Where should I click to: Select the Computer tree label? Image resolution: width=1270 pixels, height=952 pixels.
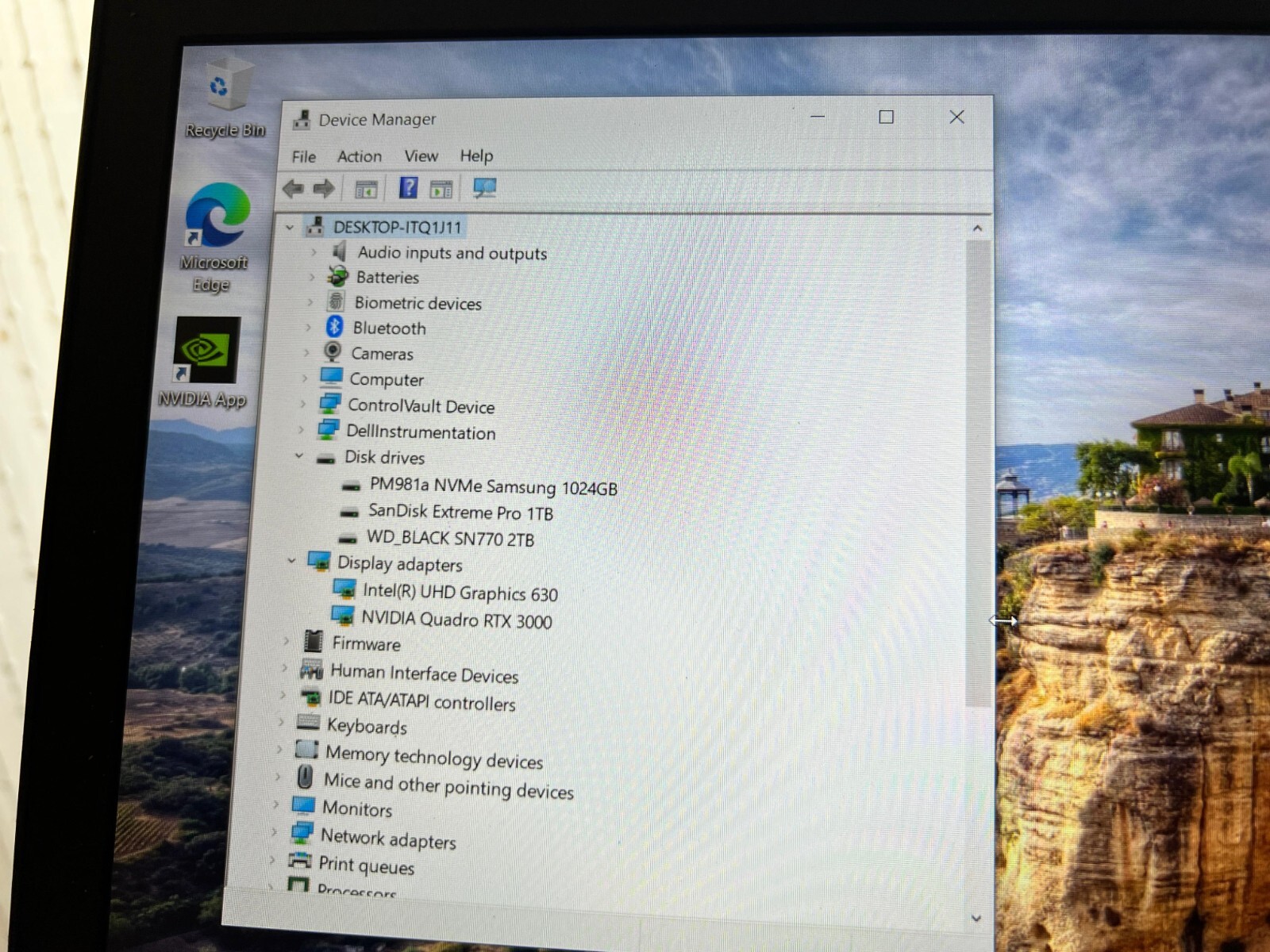coord(387,379)
